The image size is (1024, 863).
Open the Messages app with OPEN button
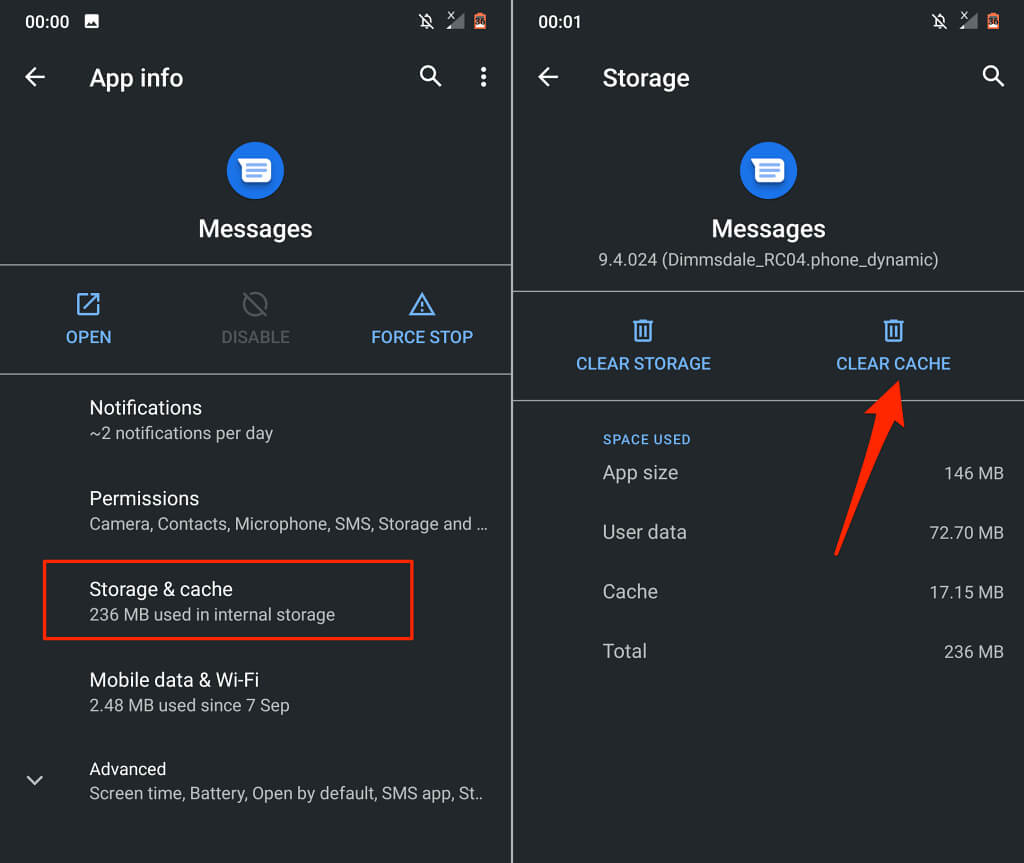click(x=88, y=319)
